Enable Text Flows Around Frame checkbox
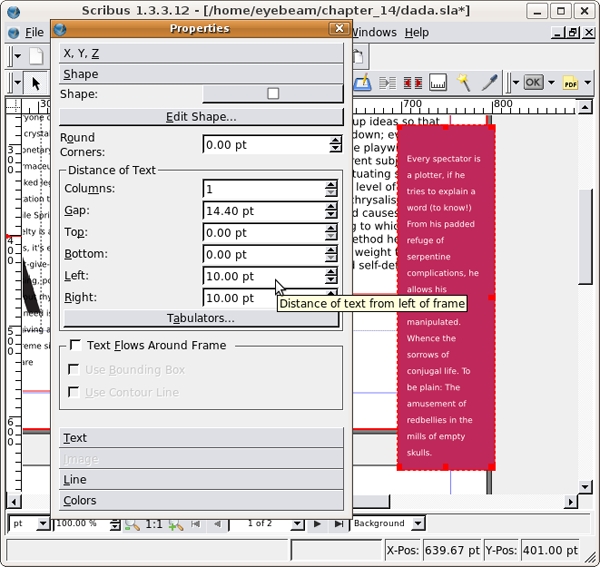Image resolution: width=600 pixels, height=567 pixels. [x=75, y=345]
